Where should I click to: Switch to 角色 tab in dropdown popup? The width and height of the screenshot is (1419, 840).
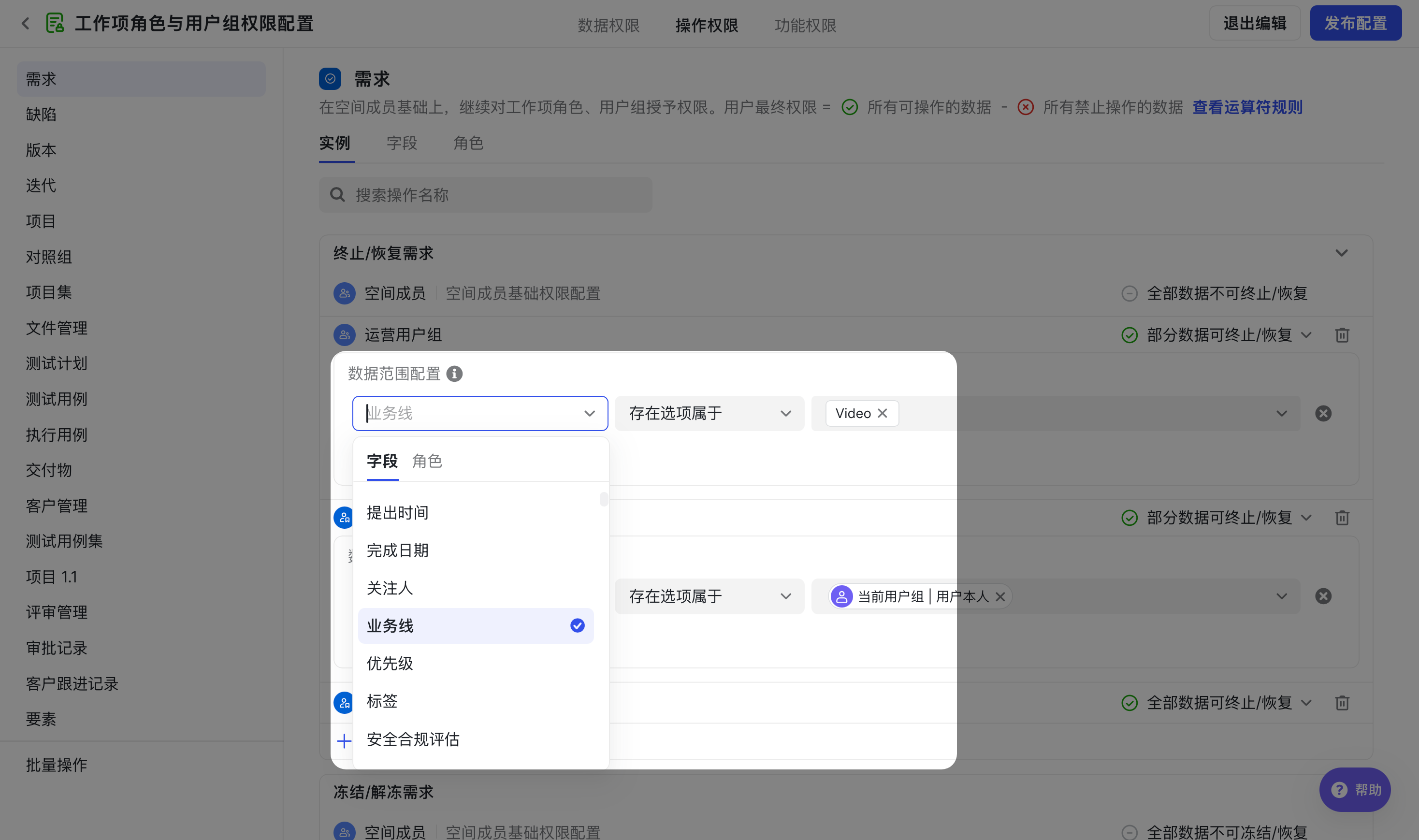(427, 461)
